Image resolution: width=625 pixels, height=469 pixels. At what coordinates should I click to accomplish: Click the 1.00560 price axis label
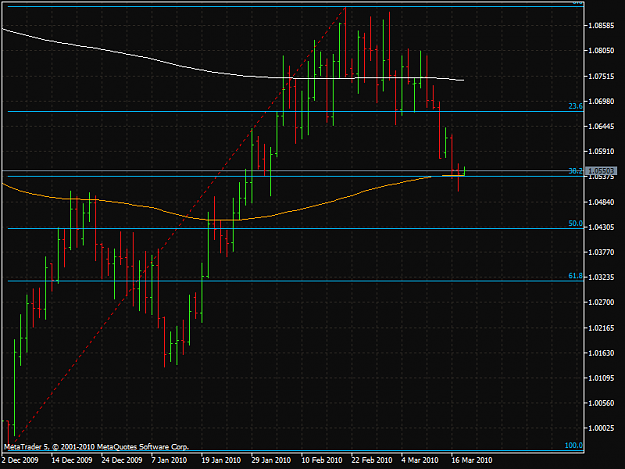pyautogui.click(x=601, y=403)
